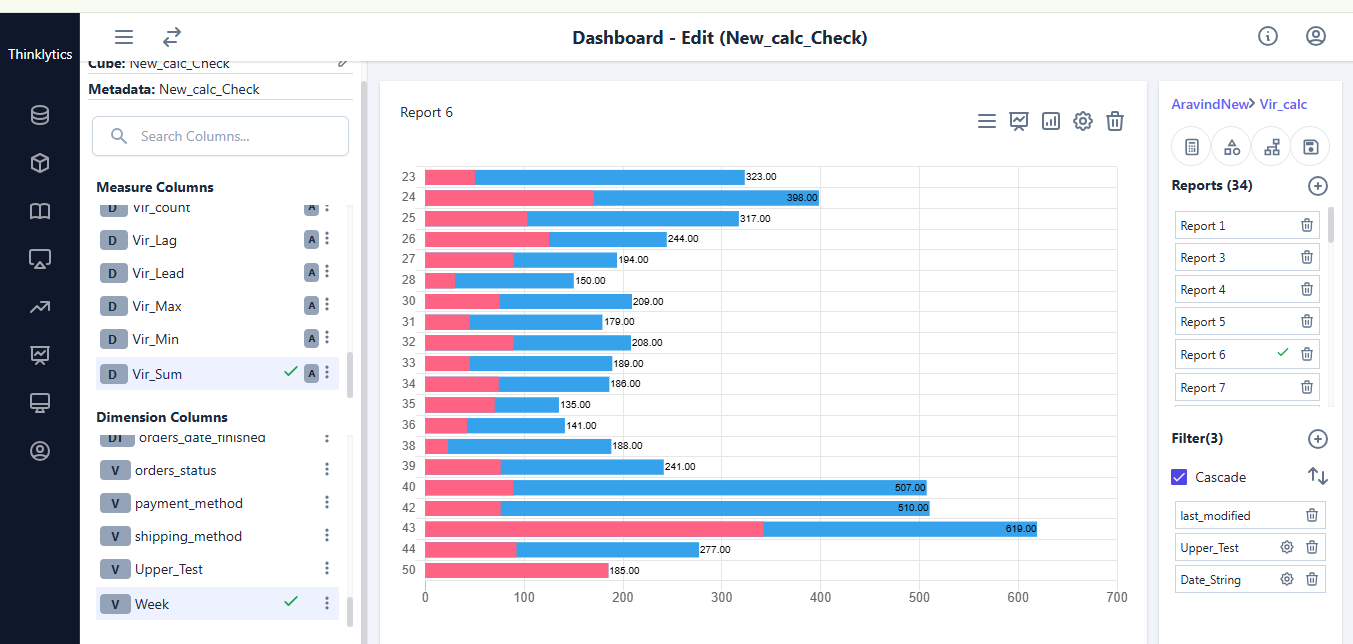Open options menu for Vir_Max column

(x=327, y=306)
